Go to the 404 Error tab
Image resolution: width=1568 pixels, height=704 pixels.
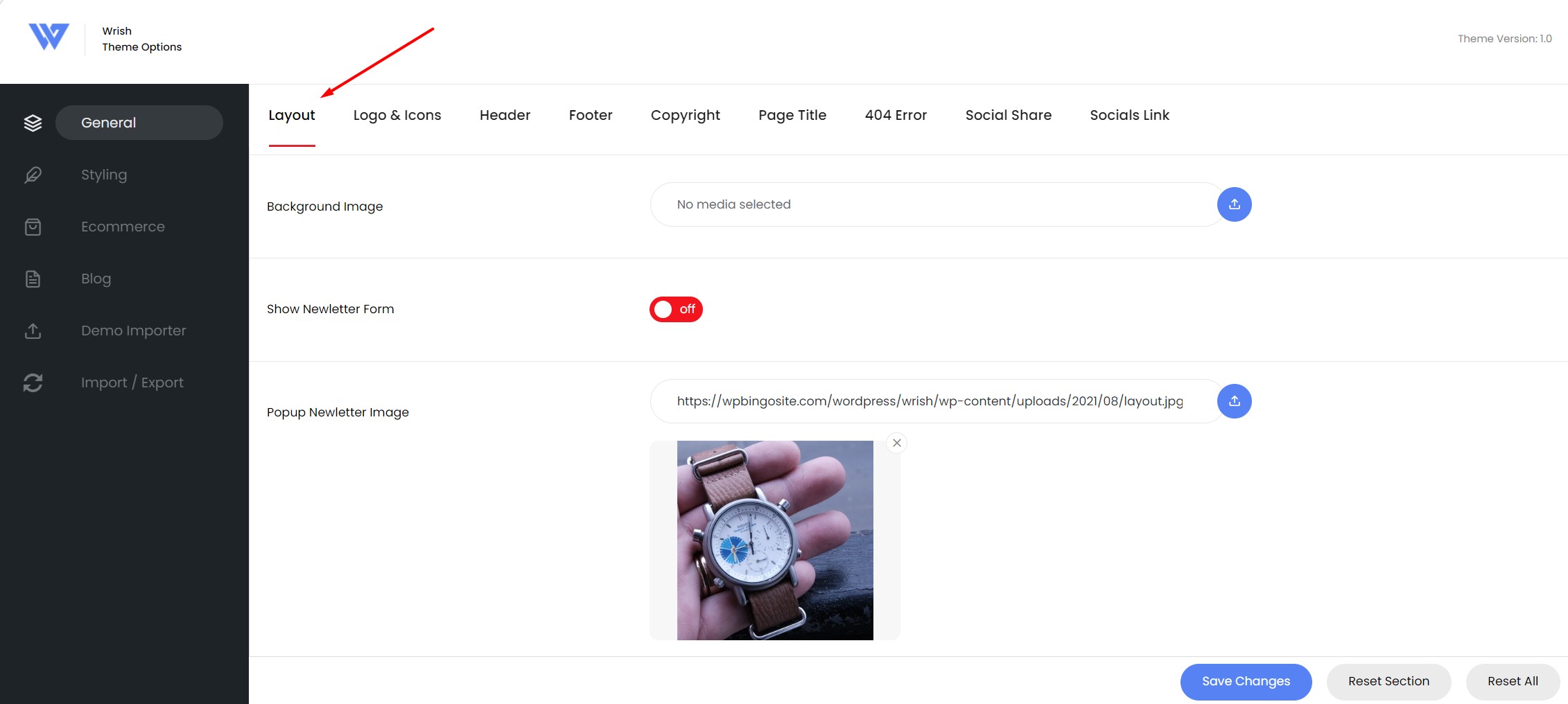point(896,115)
